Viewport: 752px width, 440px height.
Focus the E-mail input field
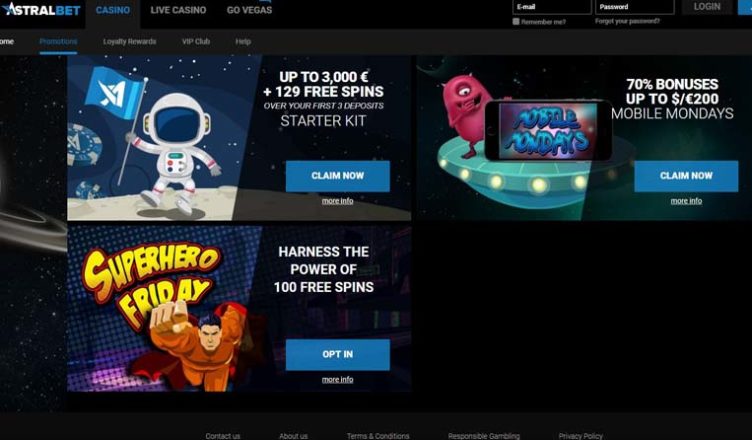click(552, 7)
